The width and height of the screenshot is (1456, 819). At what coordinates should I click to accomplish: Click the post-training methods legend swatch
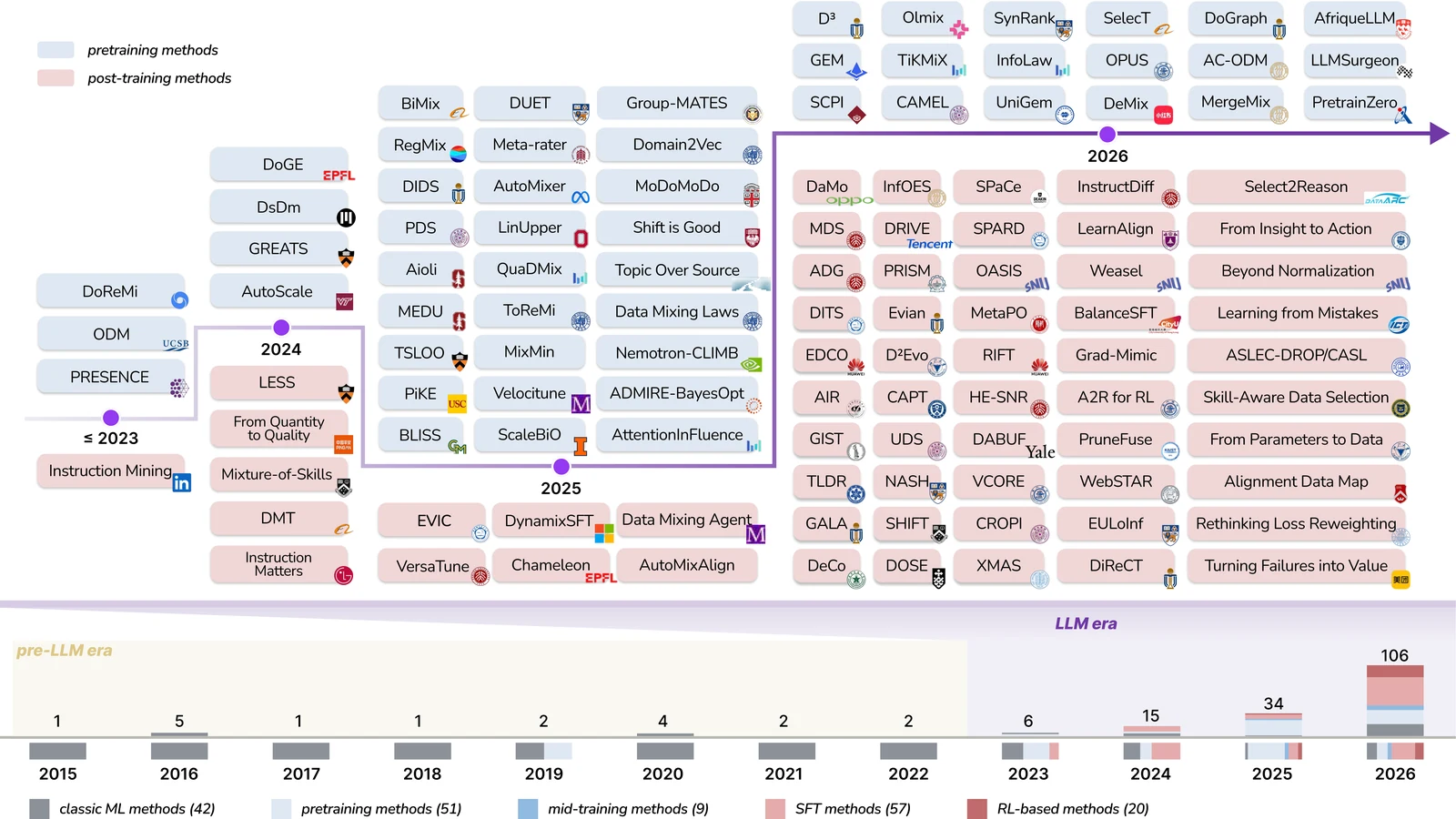click(56, 77)
